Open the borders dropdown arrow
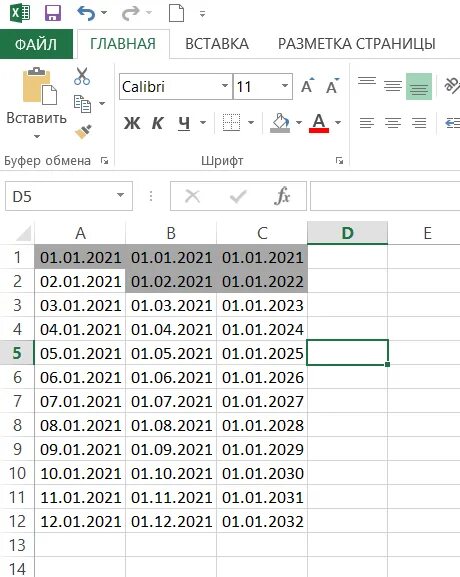The image size is (460, 577). coord(251,123)
